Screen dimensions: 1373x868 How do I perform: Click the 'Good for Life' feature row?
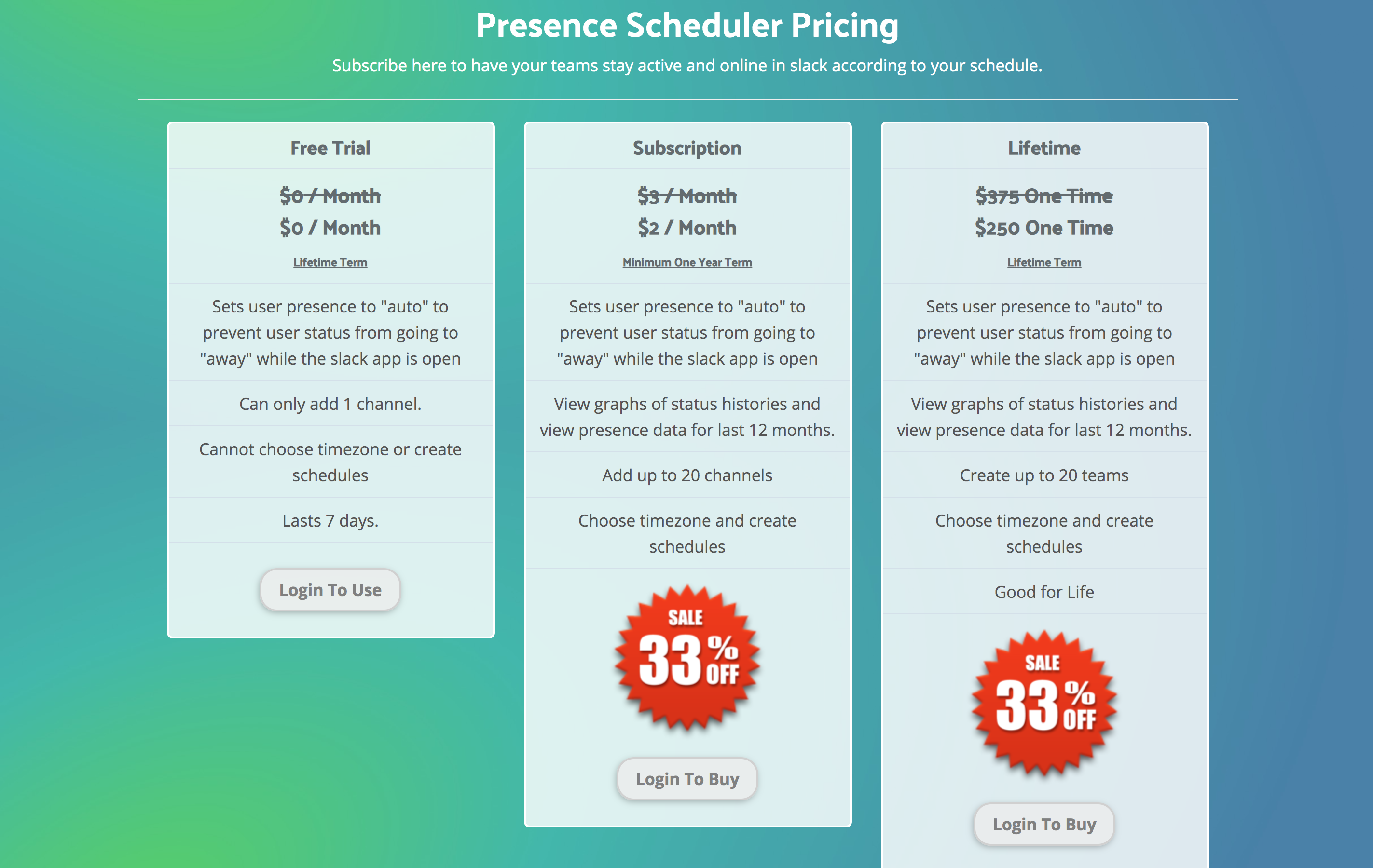pyautogui.click(x=1043, y=592)
